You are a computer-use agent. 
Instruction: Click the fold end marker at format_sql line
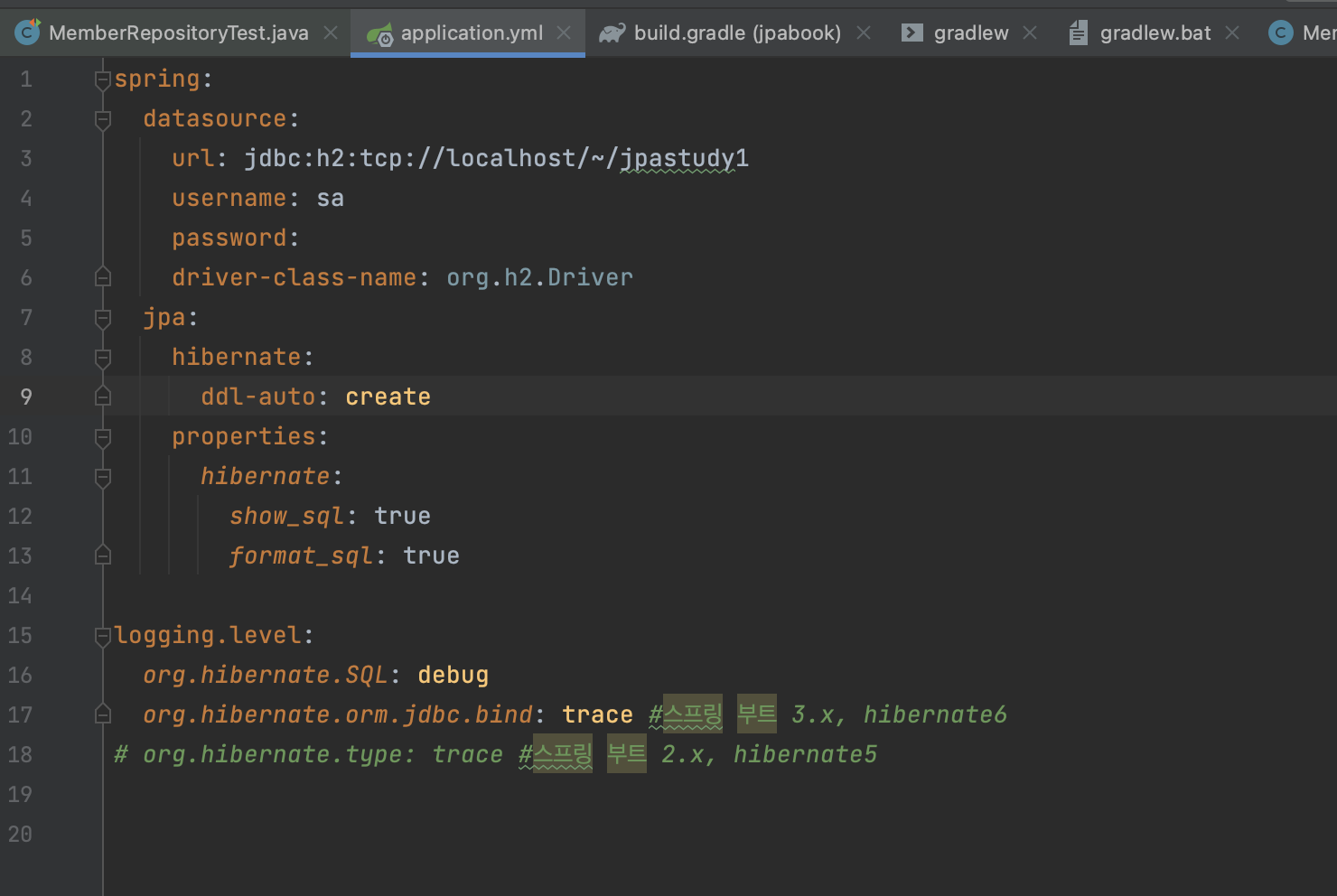coord(103,555)
